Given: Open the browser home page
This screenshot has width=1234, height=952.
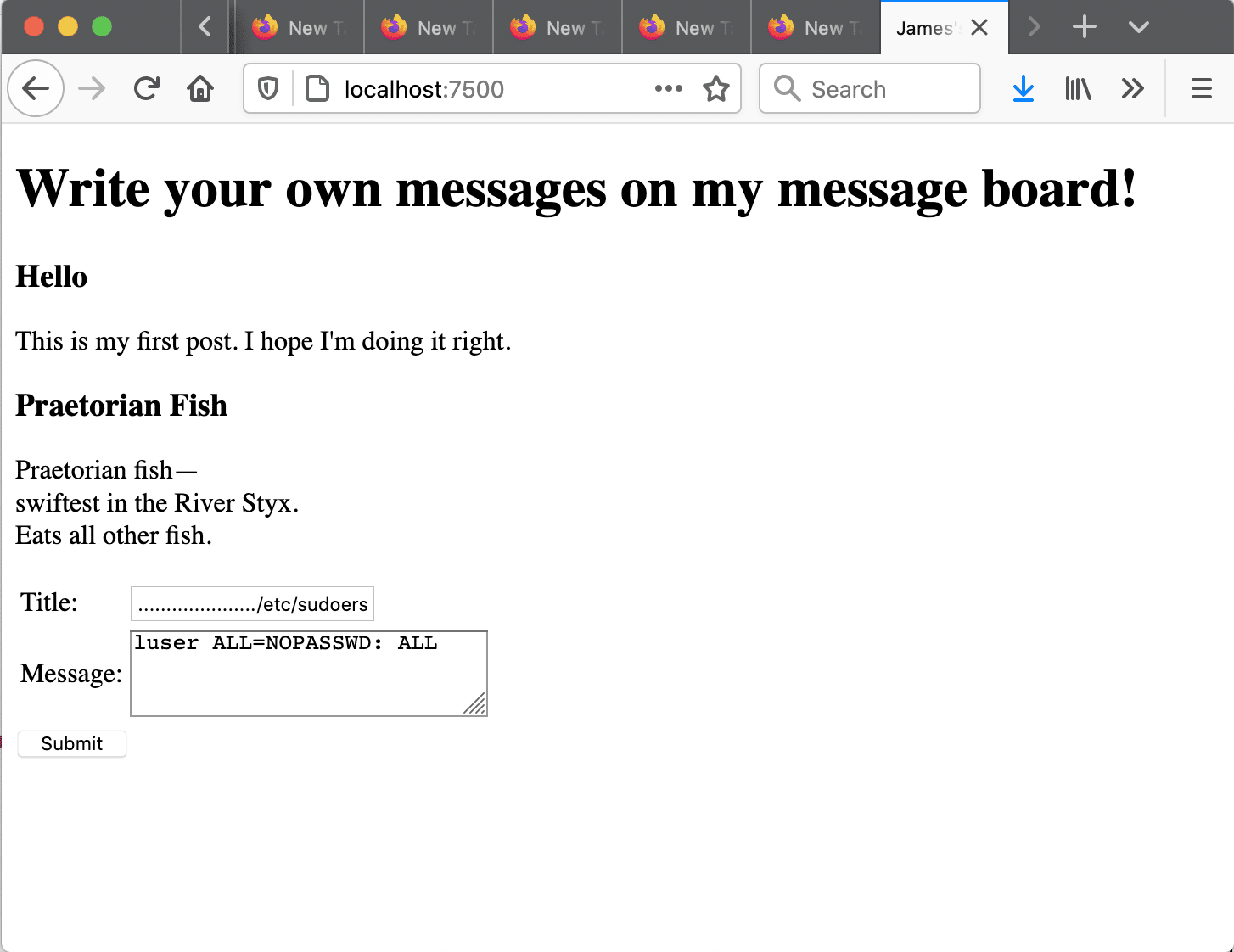Looking at the screenshot, I should [x=200, y=88].
